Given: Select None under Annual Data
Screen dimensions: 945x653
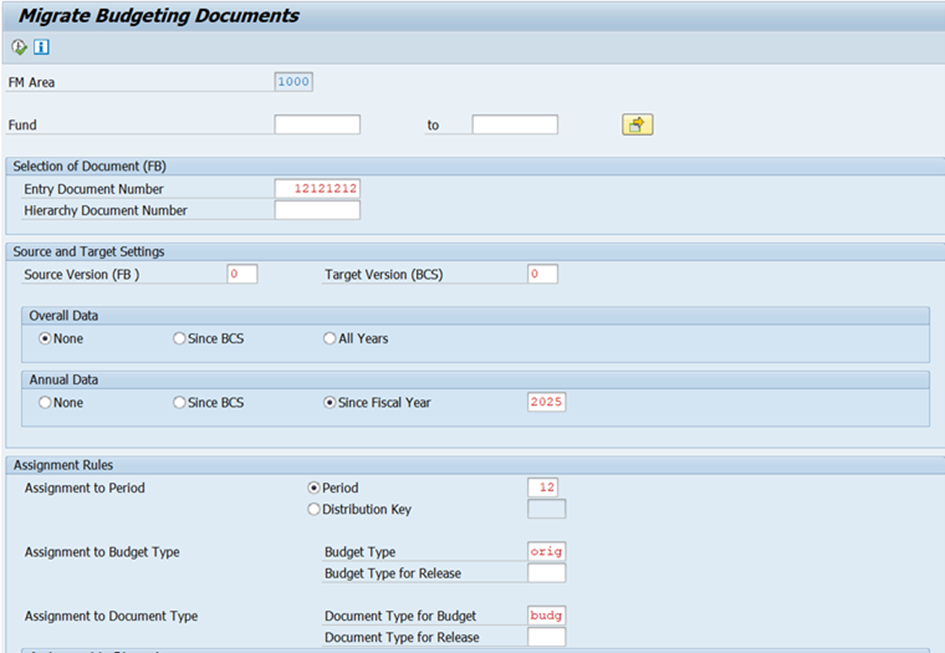Looking at the screenshot, I should tap(45, 403).
